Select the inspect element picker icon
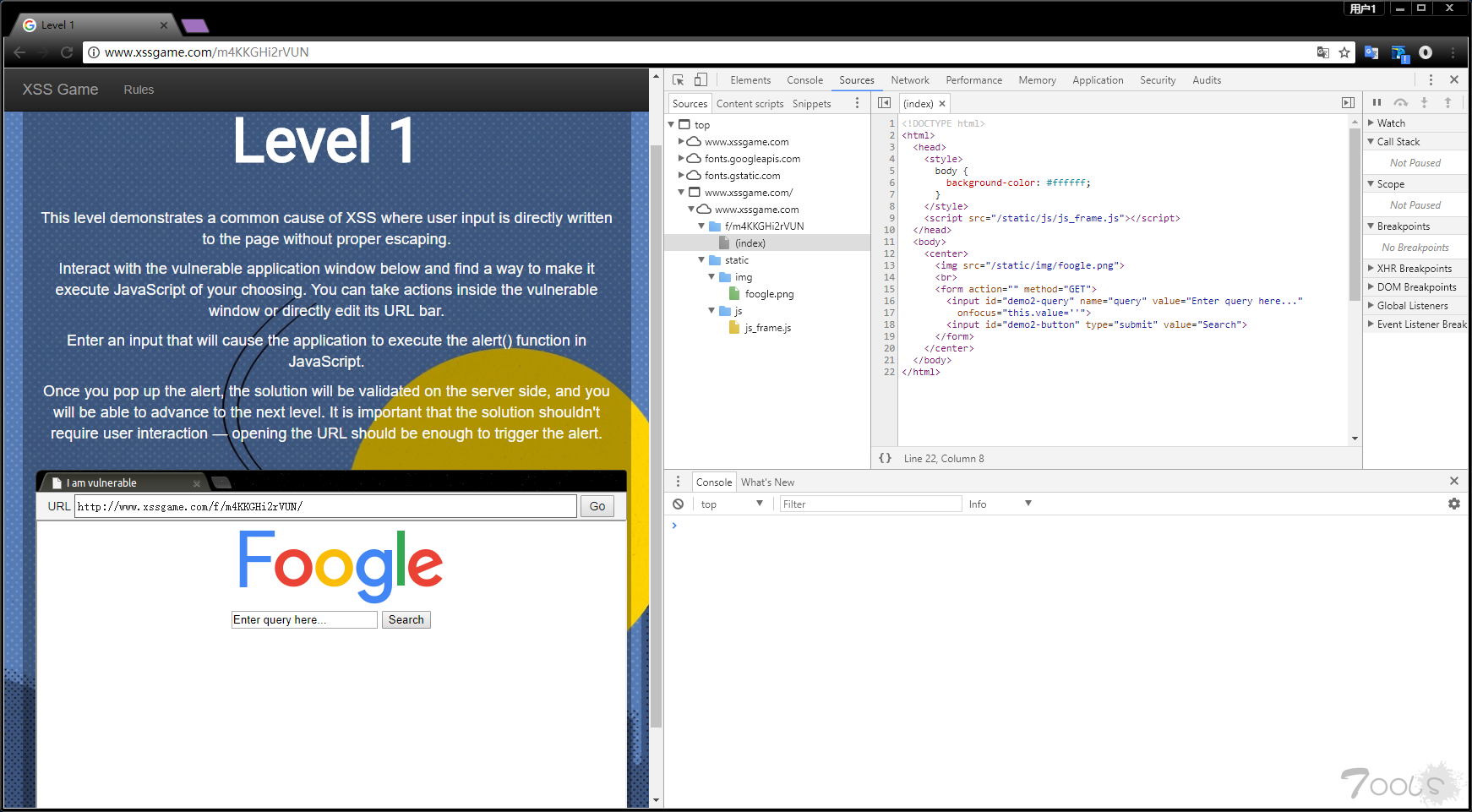The width and height of the screenshot is (1472, 812). 678,79
